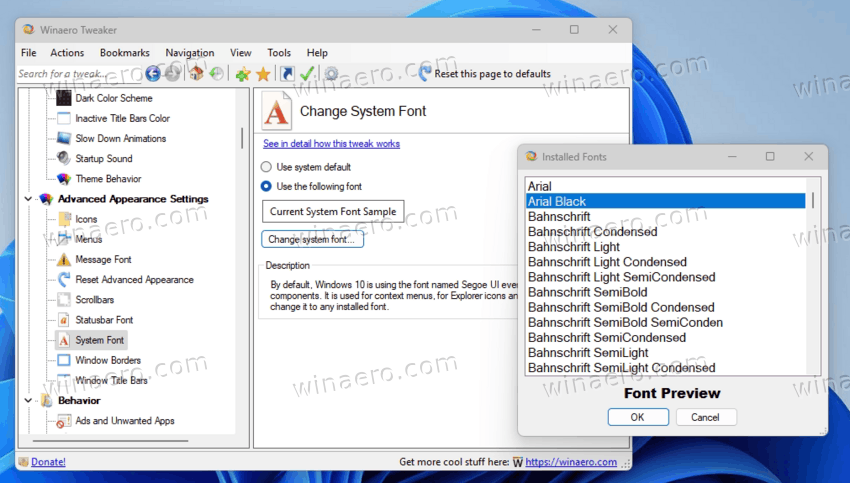Open settings with the gear toolbar icon
This screenshot has width=850, height=483.
[x=331, y=74]
